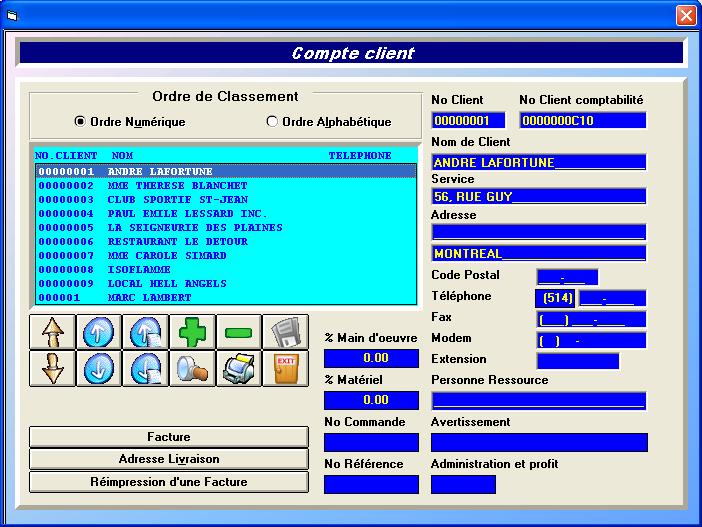Click Réimpression d'une Facture button
Screen dimensions: 702x527
(169, 481)
